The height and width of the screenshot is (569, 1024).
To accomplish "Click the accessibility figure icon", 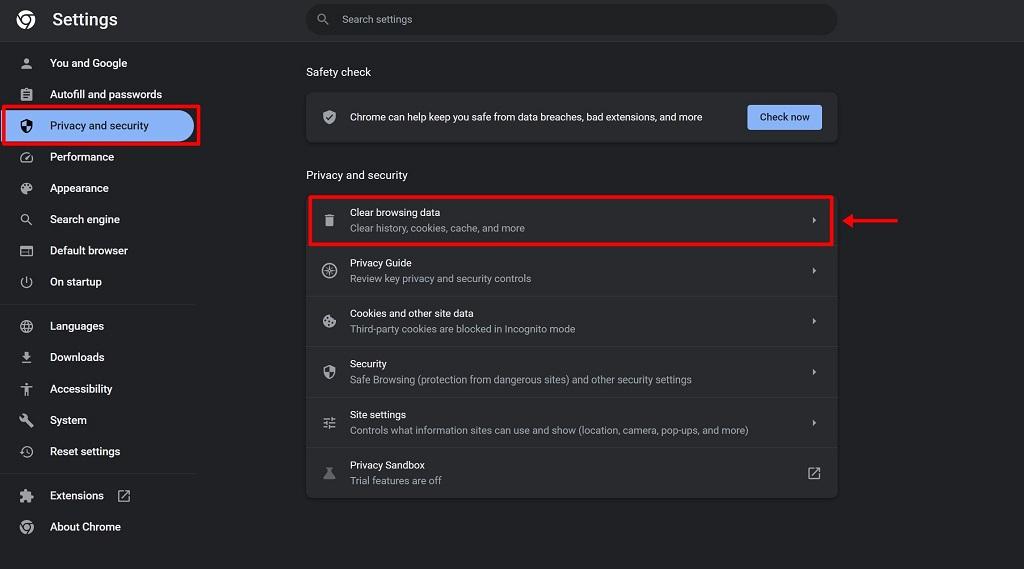I will point(26,389).
